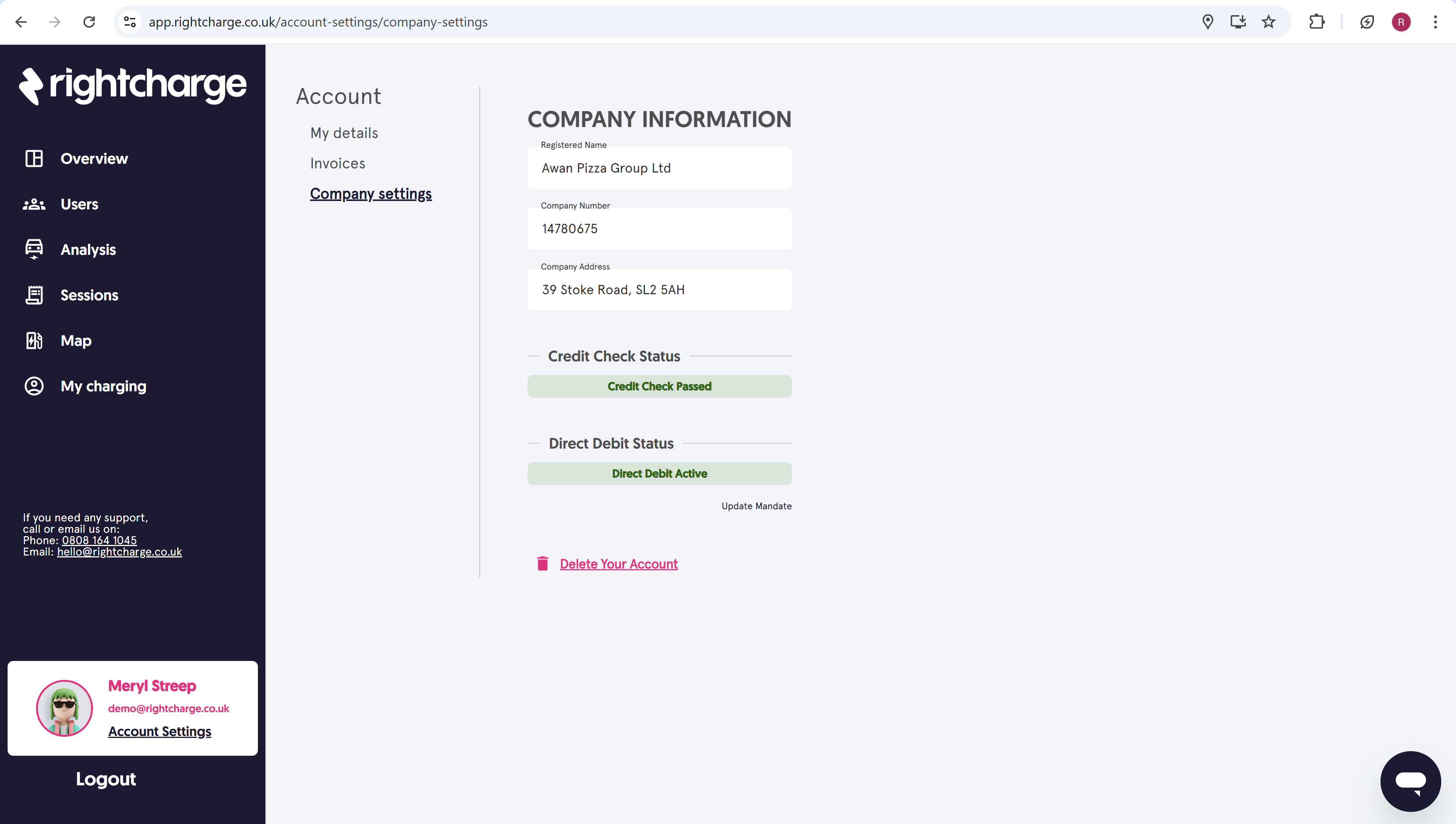The image size is (1456, 824).
Task: Reload the page
Action: pyautogui.click(x=89, y=22)
